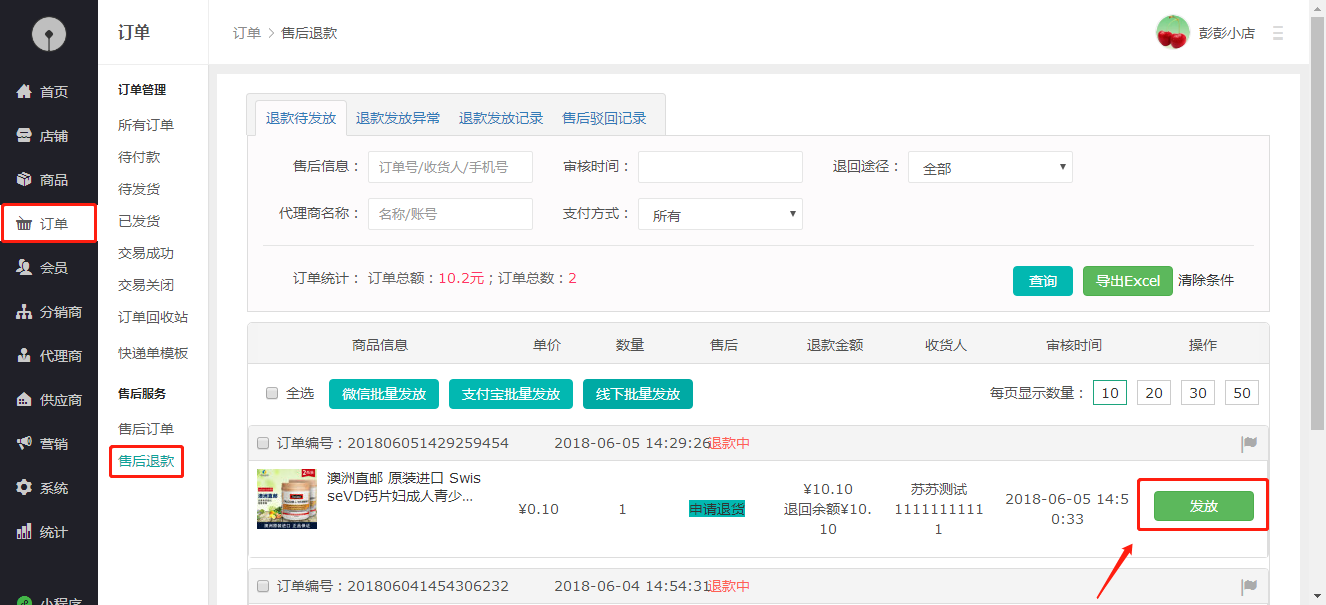Open the 分销商 distributor icon
The image size is (1326, 605).
24,311
